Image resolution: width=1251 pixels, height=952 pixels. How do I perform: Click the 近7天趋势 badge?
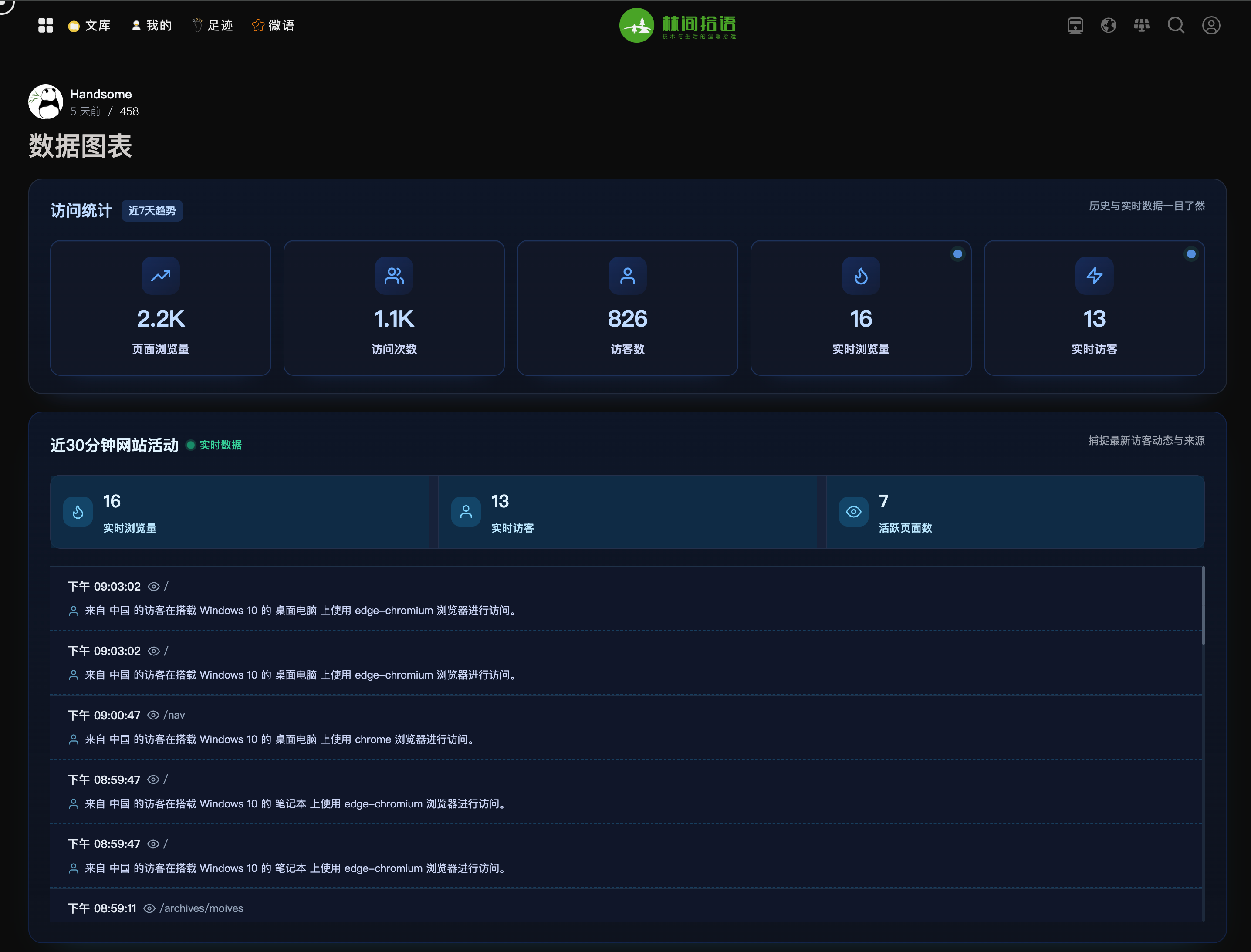tap(152, 211)
